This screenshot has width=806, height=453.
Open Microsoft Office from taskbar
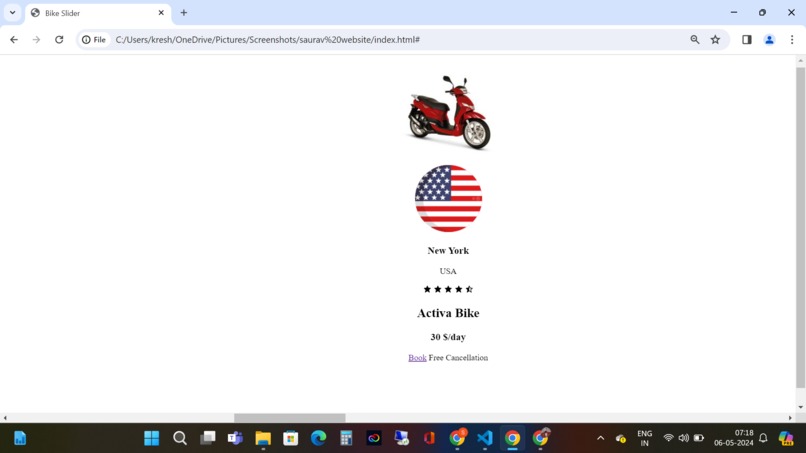[x=429, y=438]
